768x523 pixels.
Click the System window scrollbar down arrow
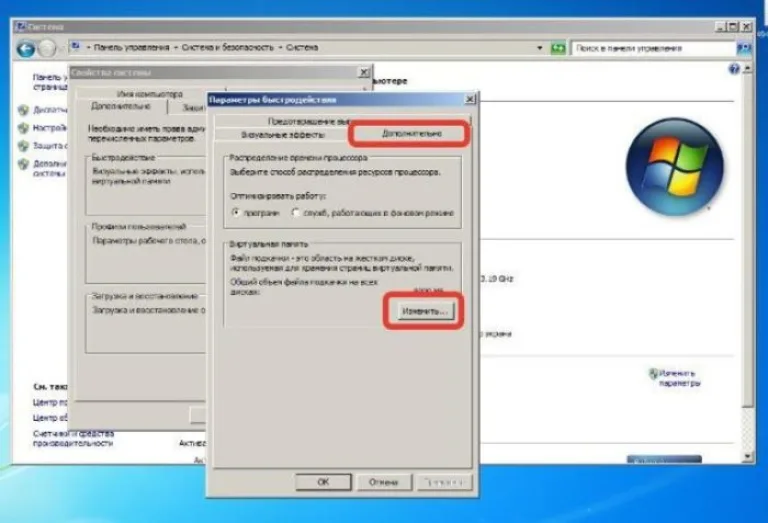(x=747, y=456)
